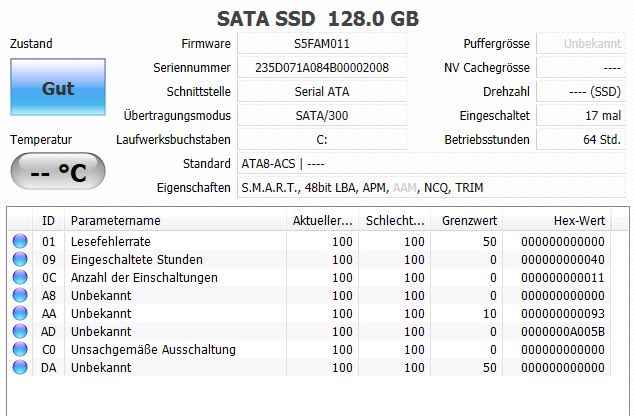Click the status orb for Eingeschaltete Stunden
This screenshot has height=416, width=634.
point(20,259)
